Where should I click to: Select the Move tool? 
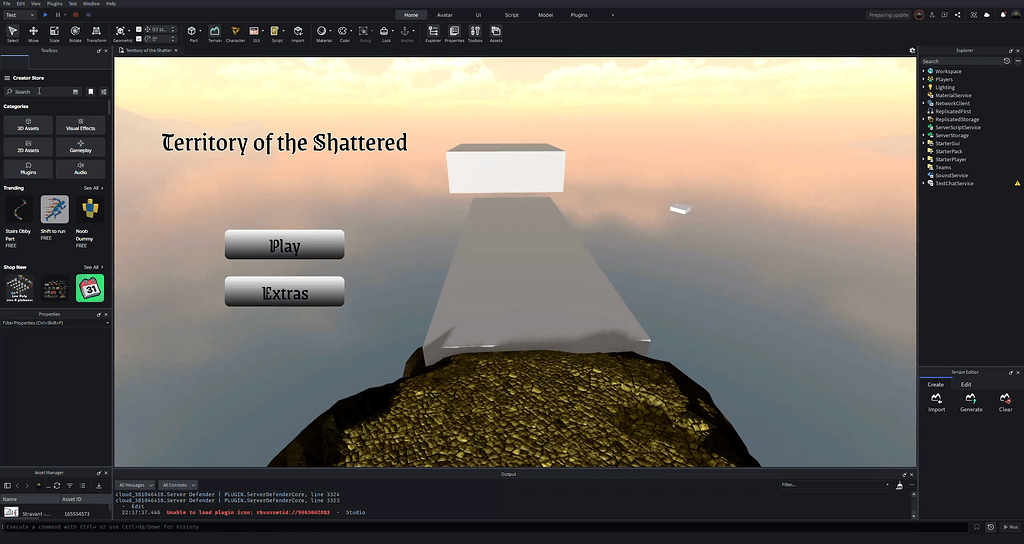[33, 34]
